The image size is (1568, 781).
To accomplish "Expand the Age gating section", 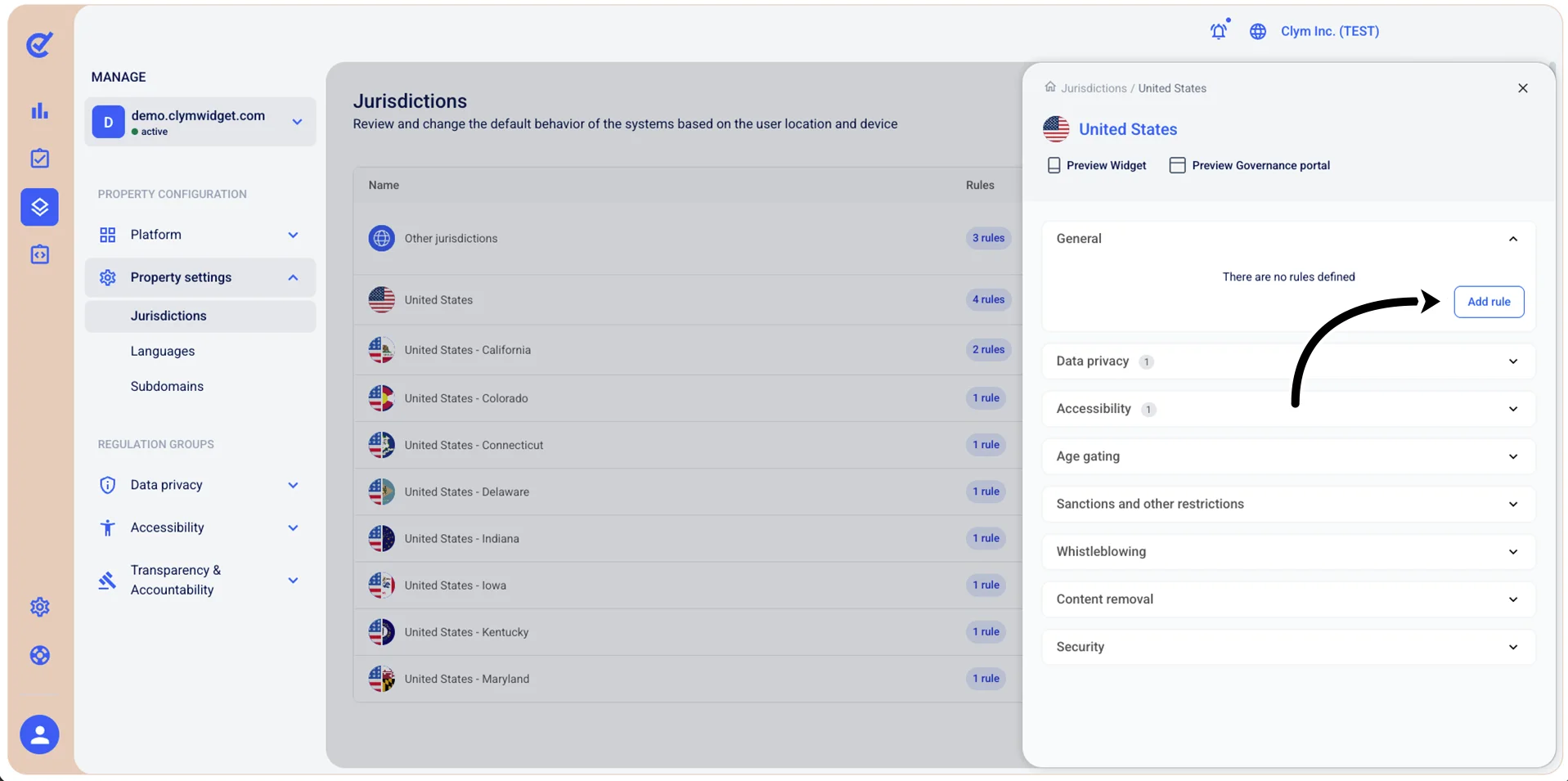I will tap(1288, 456).
